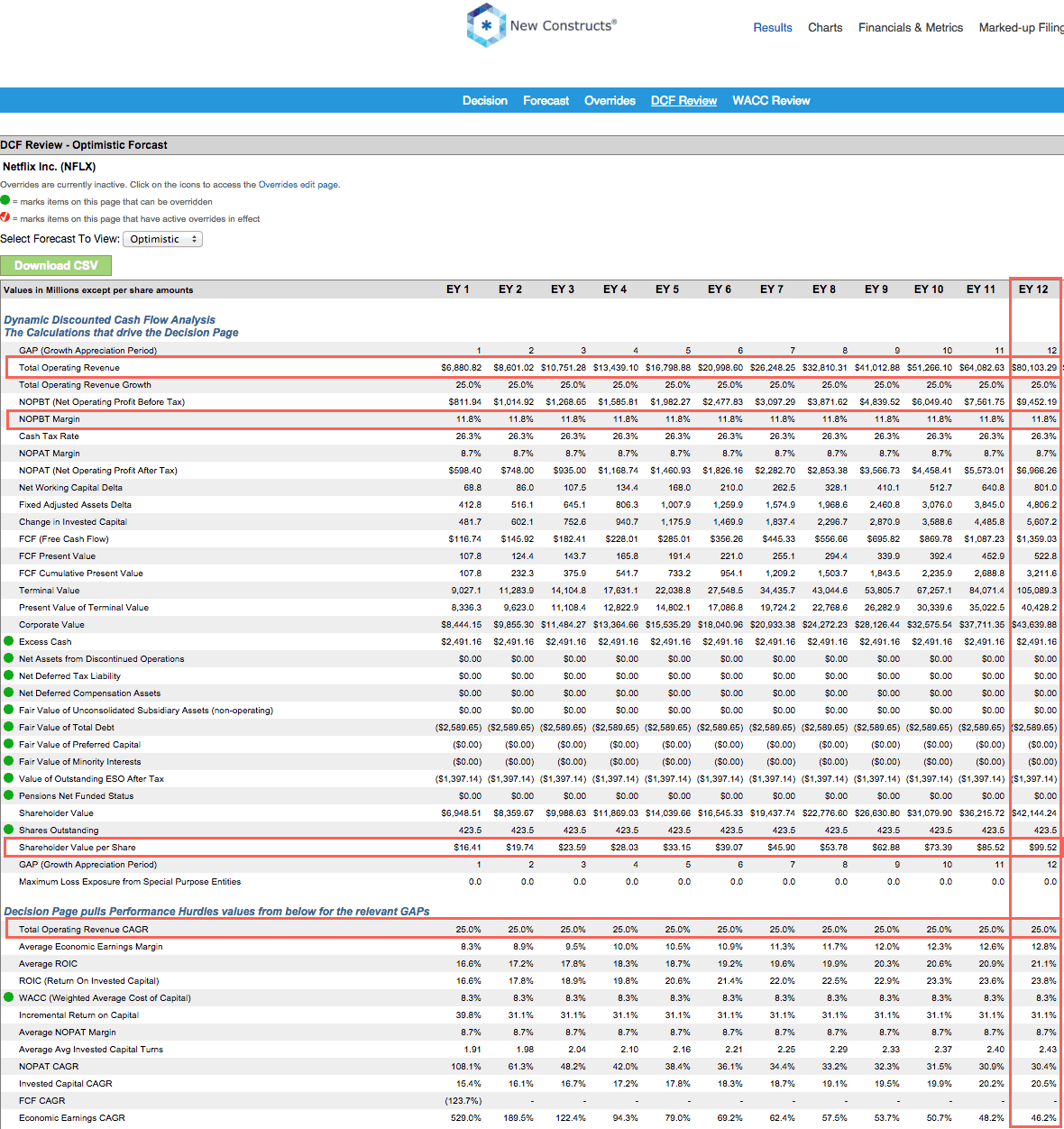Click override dot for Fair Value of Preferred Capital
The image size is (1064, 1129).
pos(9,744)
